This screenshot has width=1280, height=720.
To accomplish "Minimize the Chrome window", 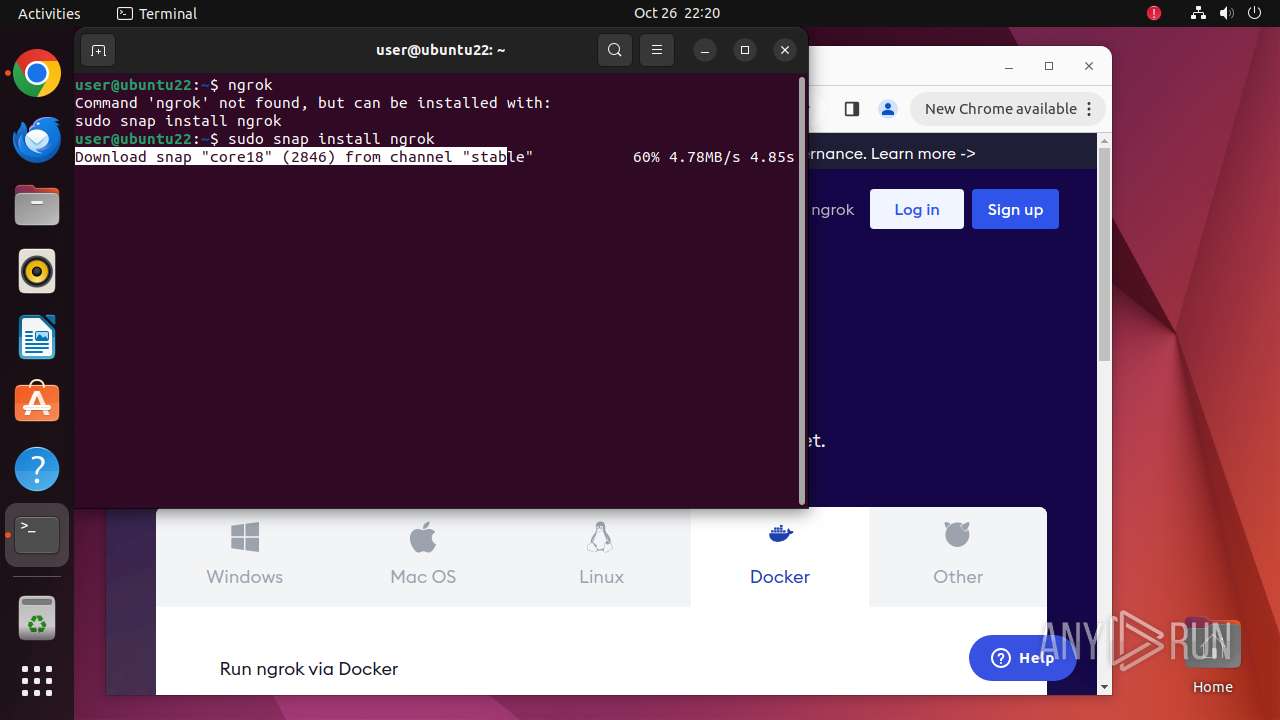I will tap(1008, 66).
